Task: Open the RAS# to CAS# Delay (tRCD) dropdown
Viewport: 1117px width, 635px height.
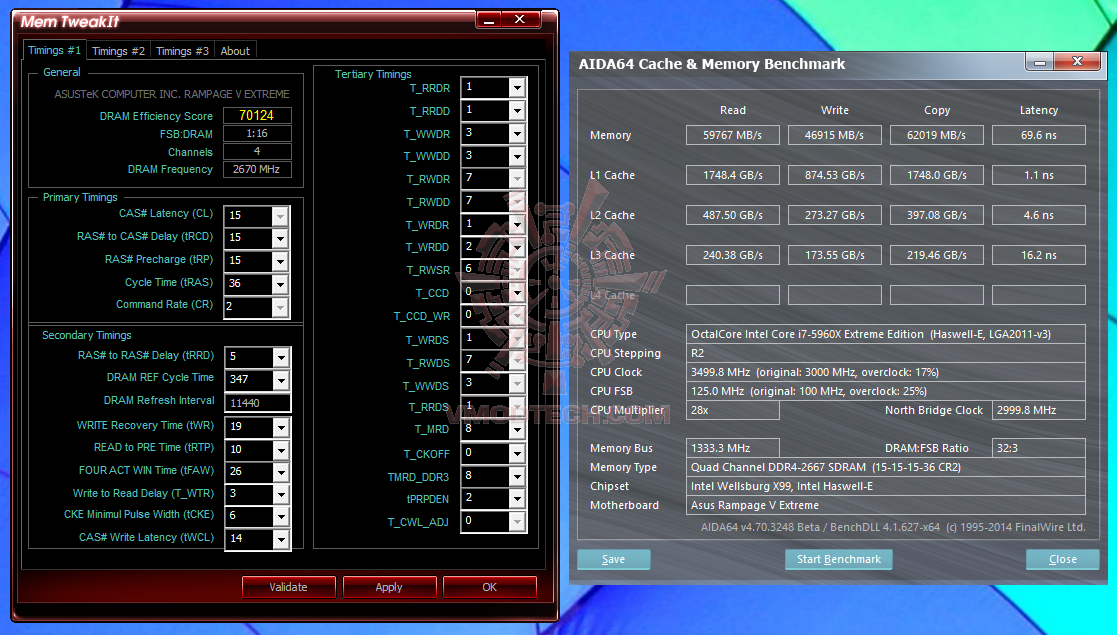Action: (280, 238)
